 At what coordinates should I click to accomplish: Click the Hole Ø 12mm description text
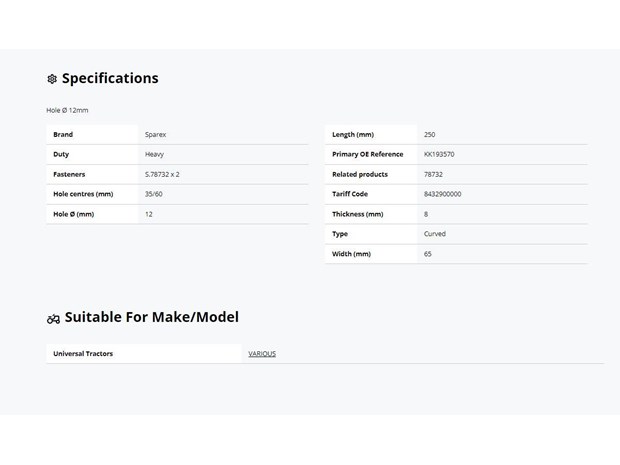tap(67, 110)
